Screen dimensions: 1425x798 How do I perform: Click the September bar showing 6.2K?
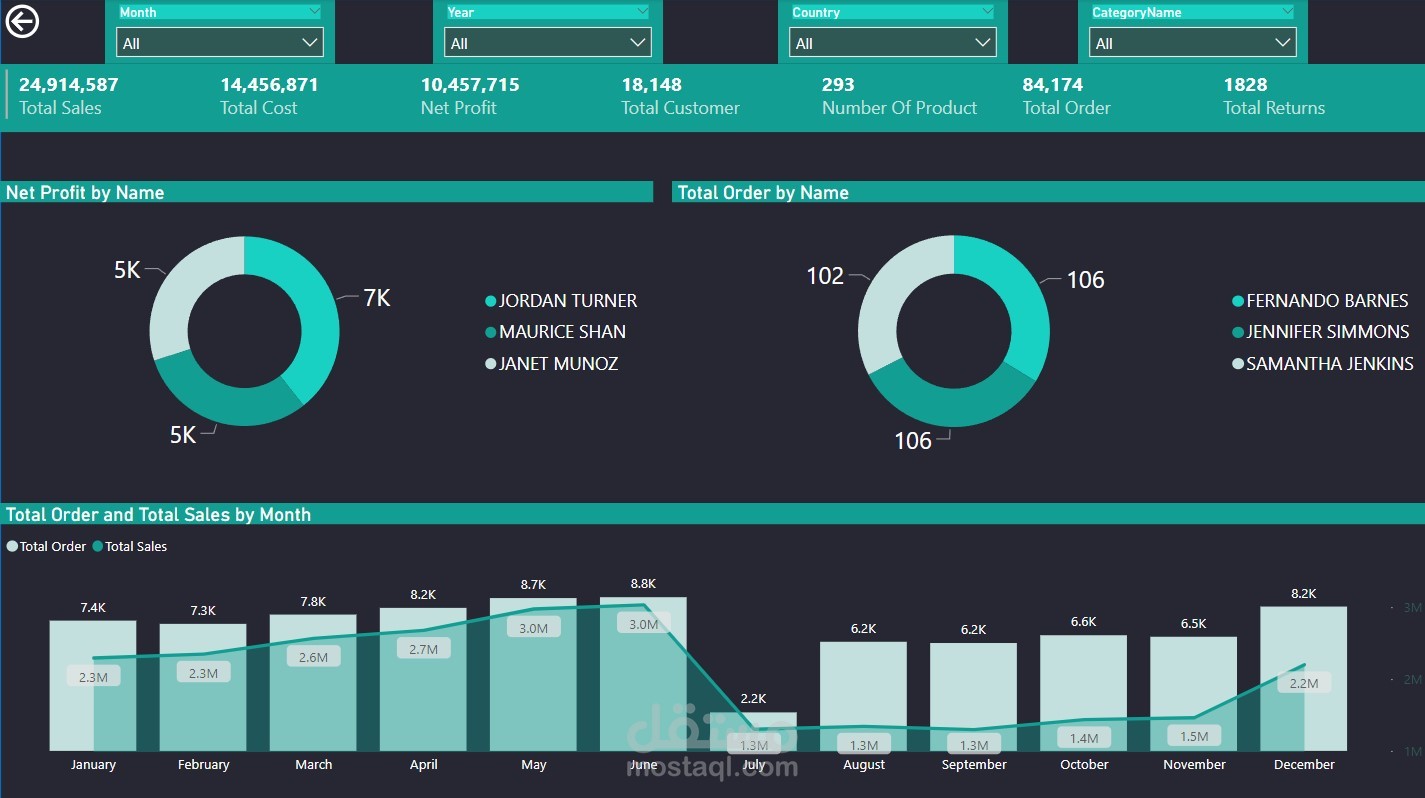[x=973, y=696]
